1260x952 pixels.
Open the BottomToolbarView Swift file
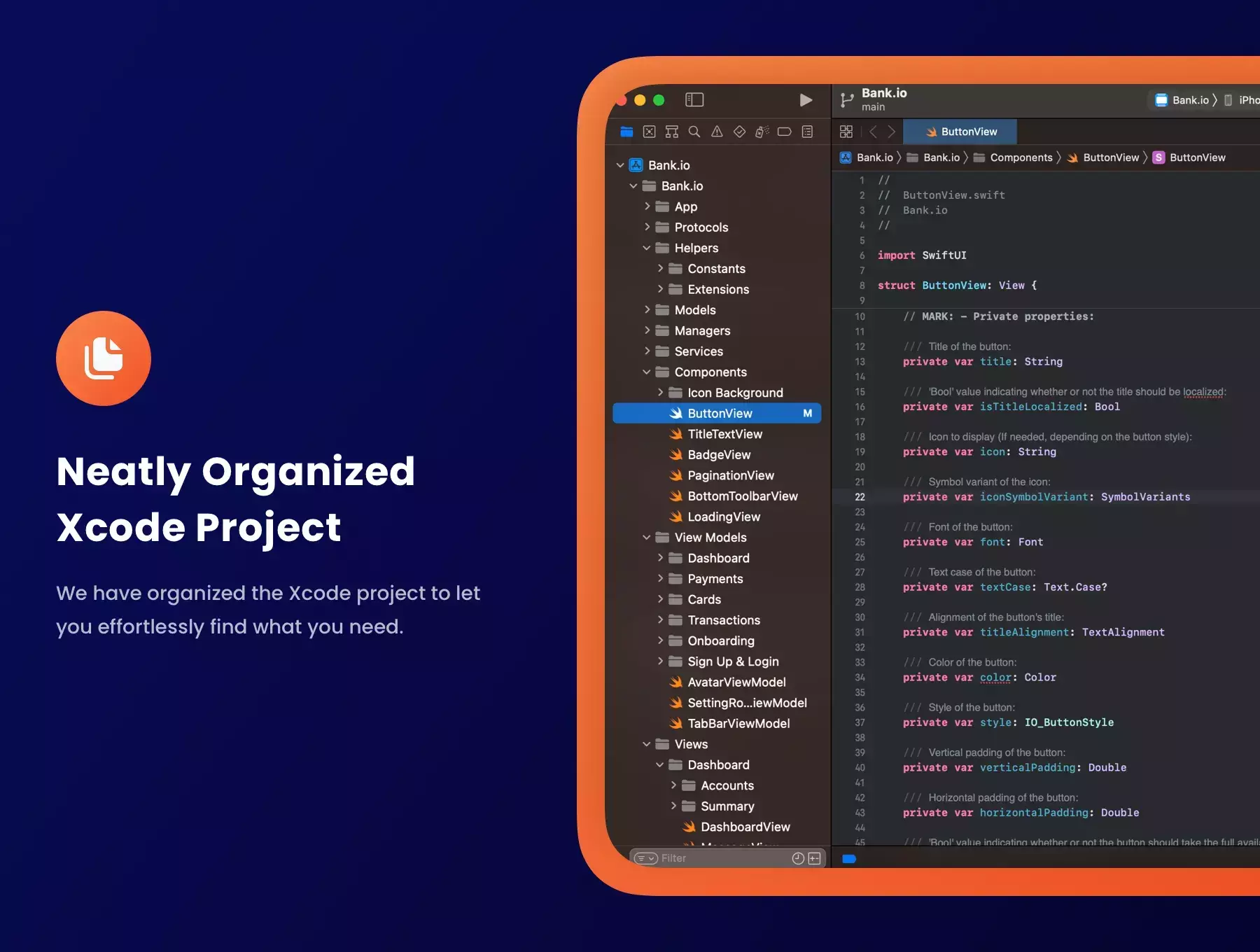click(x=734, y=496)
